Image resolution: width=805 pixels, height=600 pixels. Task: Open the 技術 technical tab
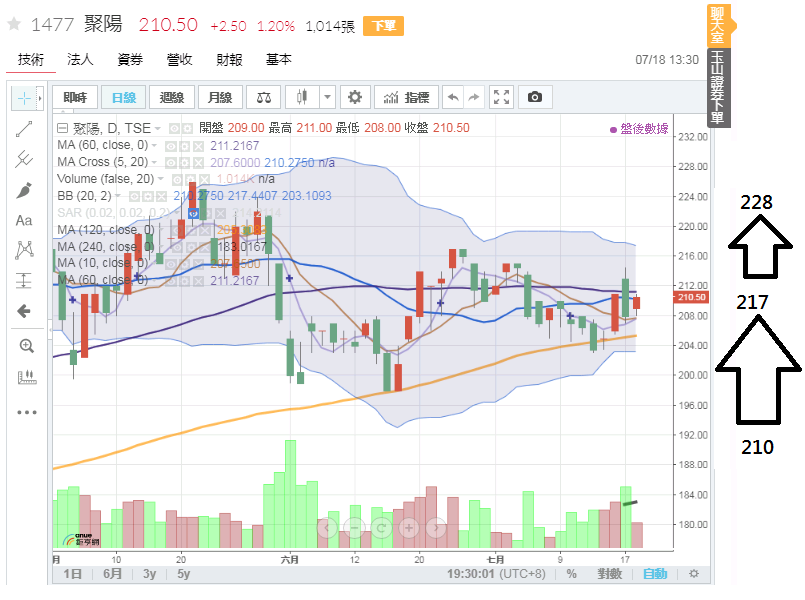[x=31, y=60]
